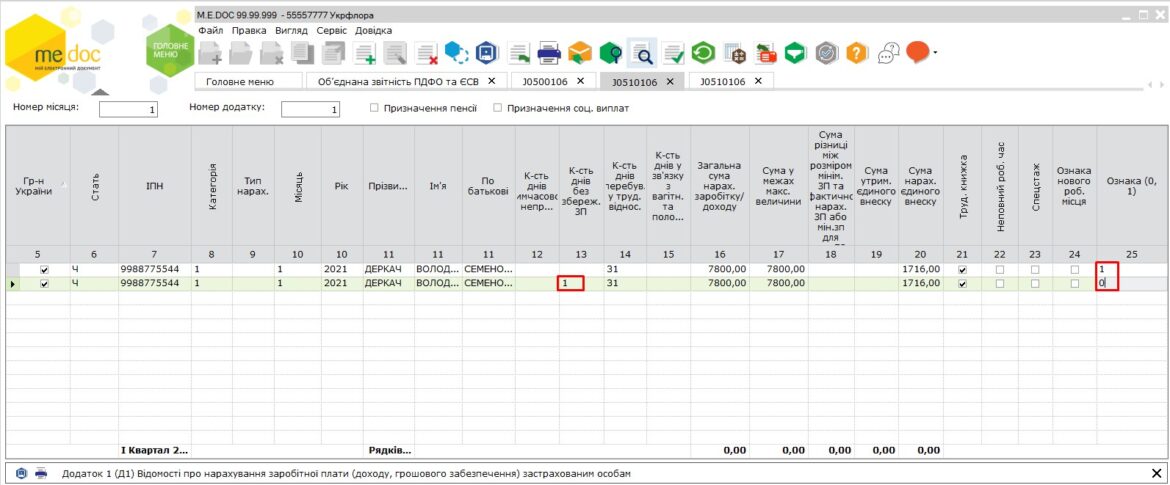Click the document icon with green arrow
Image resolution: width=1170 pixels, height=485 pixels.
pos(519,53)
